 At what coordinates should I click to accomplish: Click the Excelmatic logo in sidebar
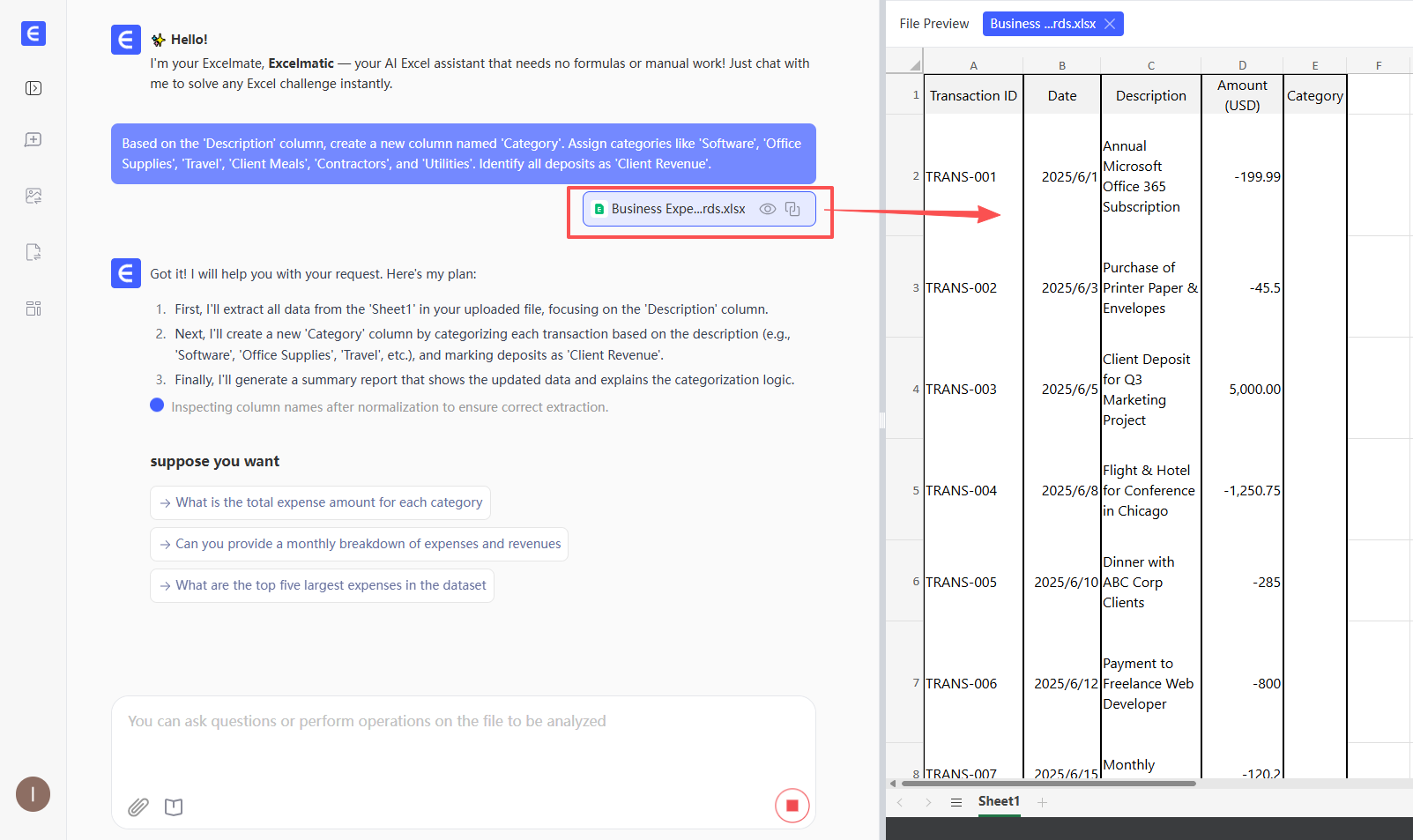[x=33, y=33]
